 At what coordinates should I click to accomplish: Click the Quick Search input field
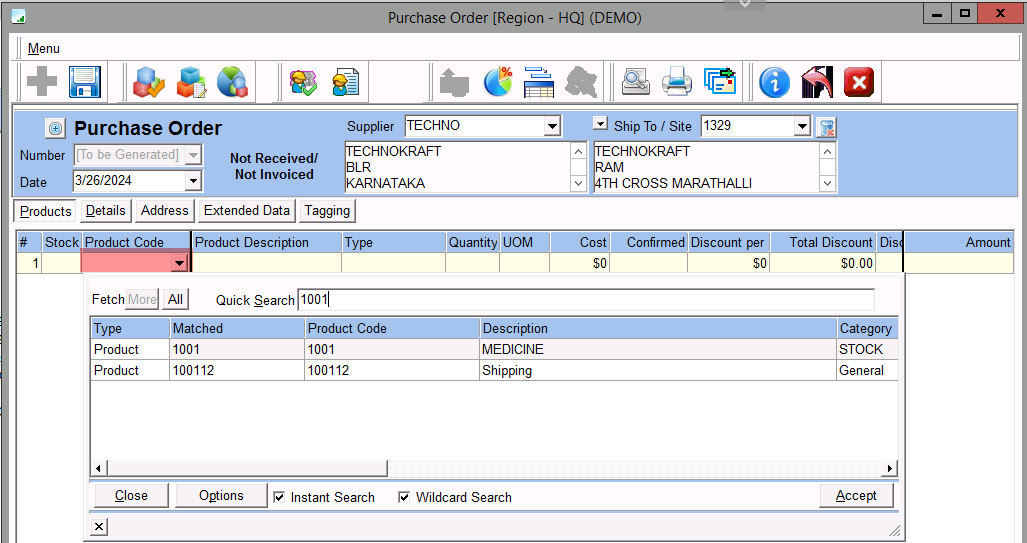coord(585,300)
